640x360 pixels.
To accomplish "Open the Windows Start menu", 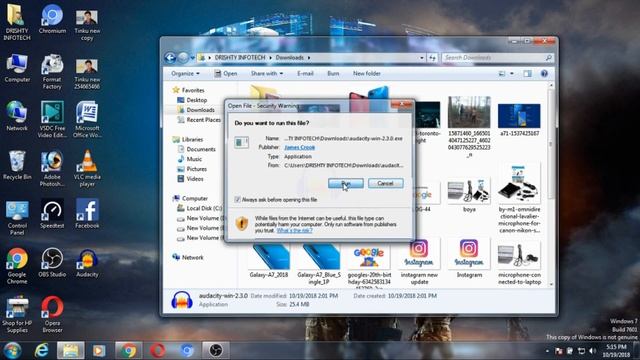I will (x=12, y=350).
